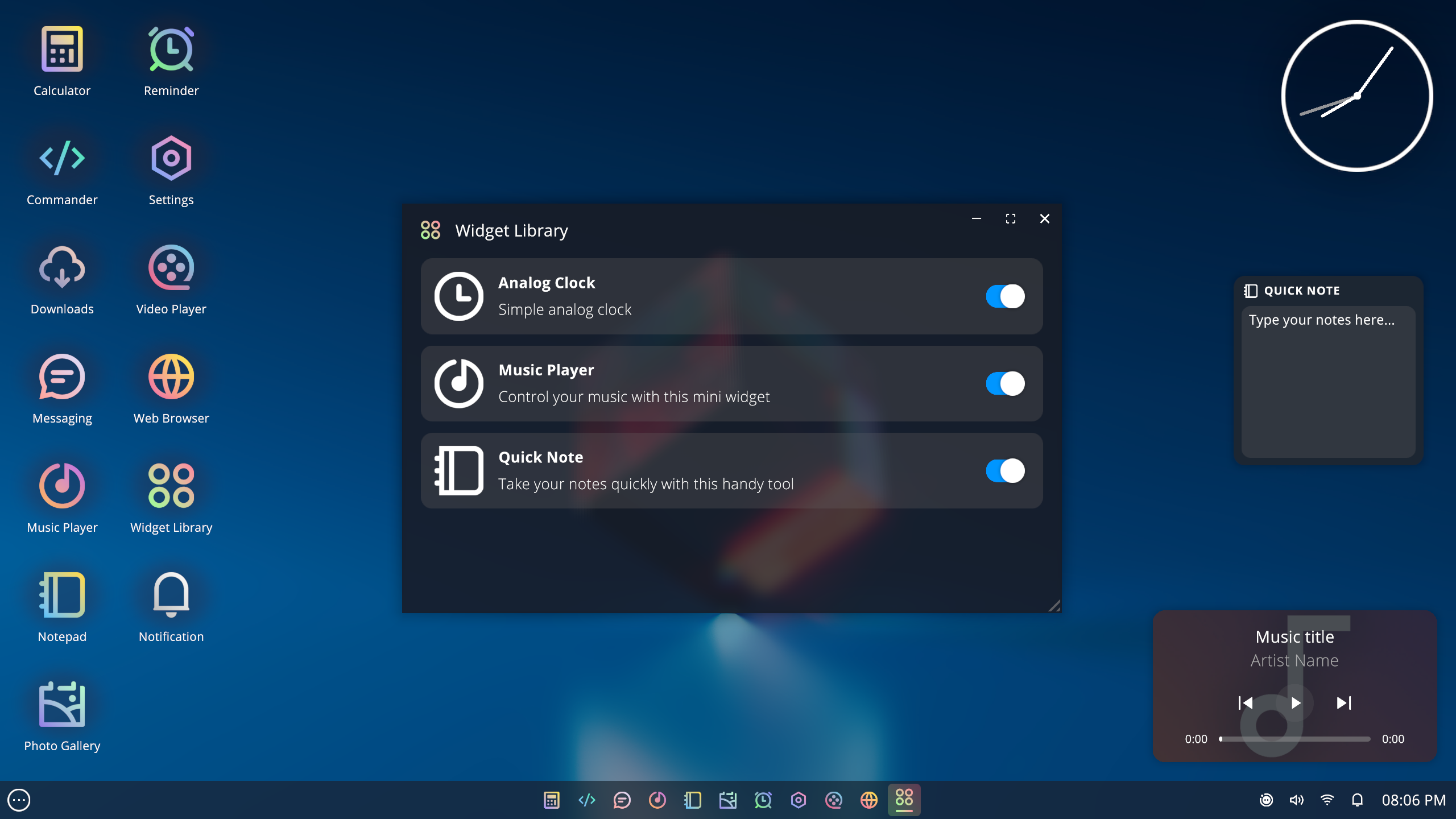Viewport: 1456px width, 819px height.
Task: Click the Calculator icon in the taskbar
Action: (552, 800)
